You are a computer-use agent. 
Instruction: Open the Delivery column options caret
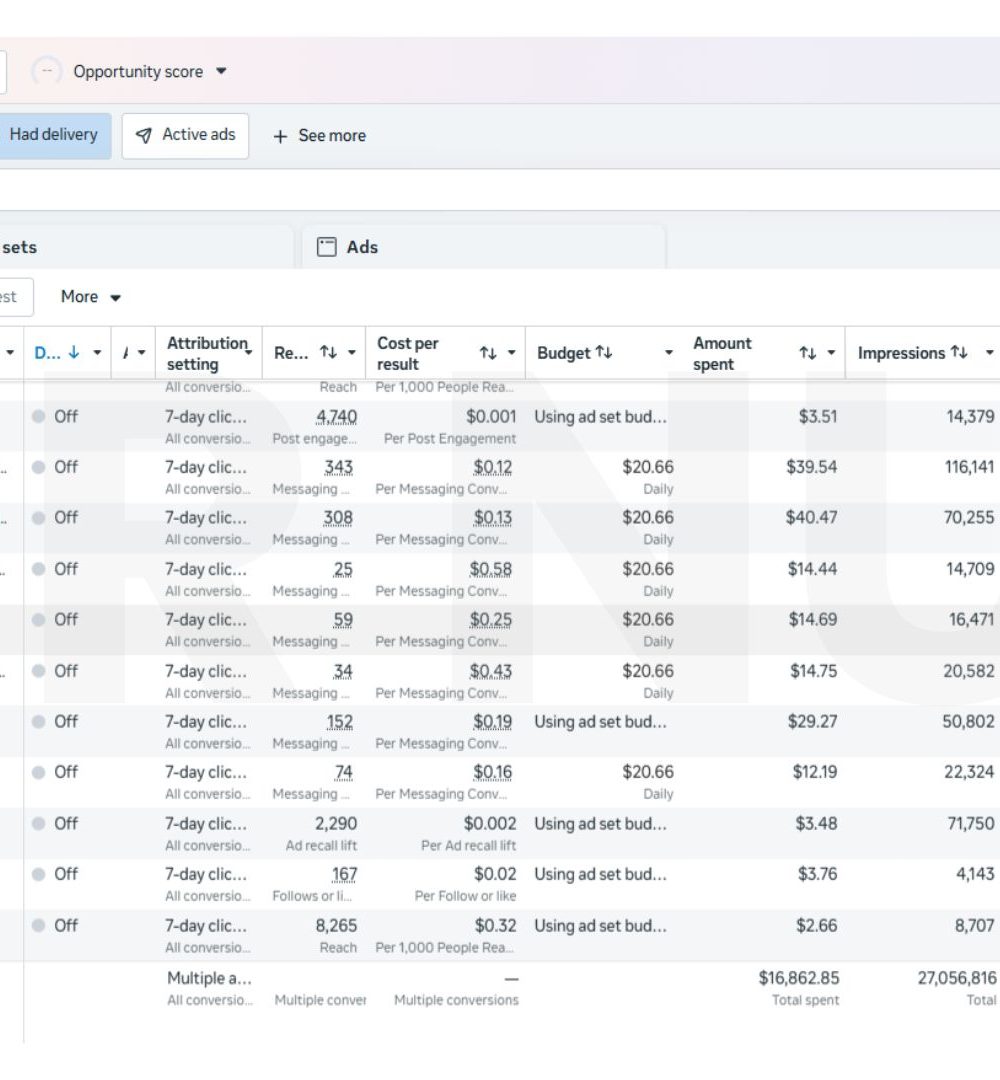point(97,353)
